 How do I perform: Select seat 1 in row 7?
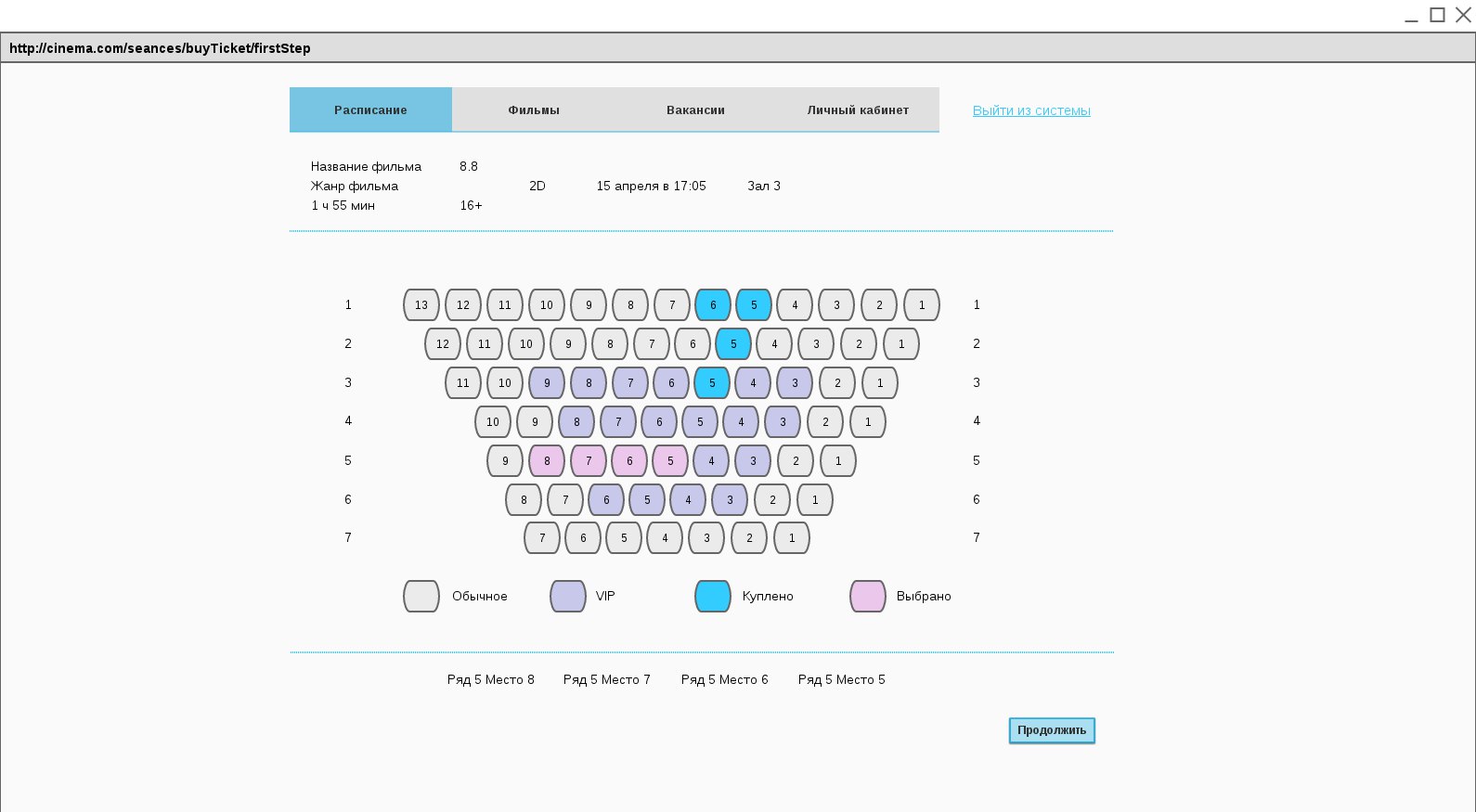click(x=792, y=537)
